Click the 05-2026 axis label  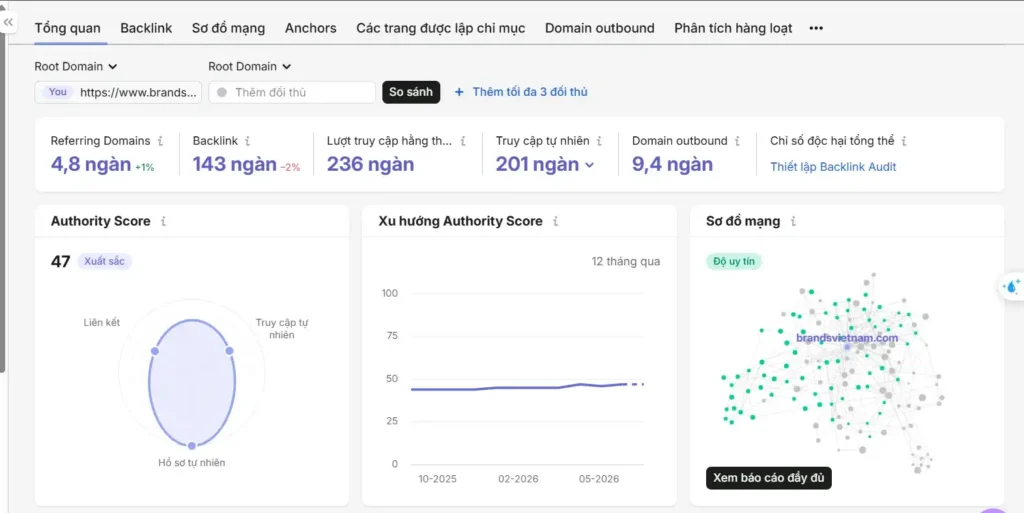pos(599,479)
